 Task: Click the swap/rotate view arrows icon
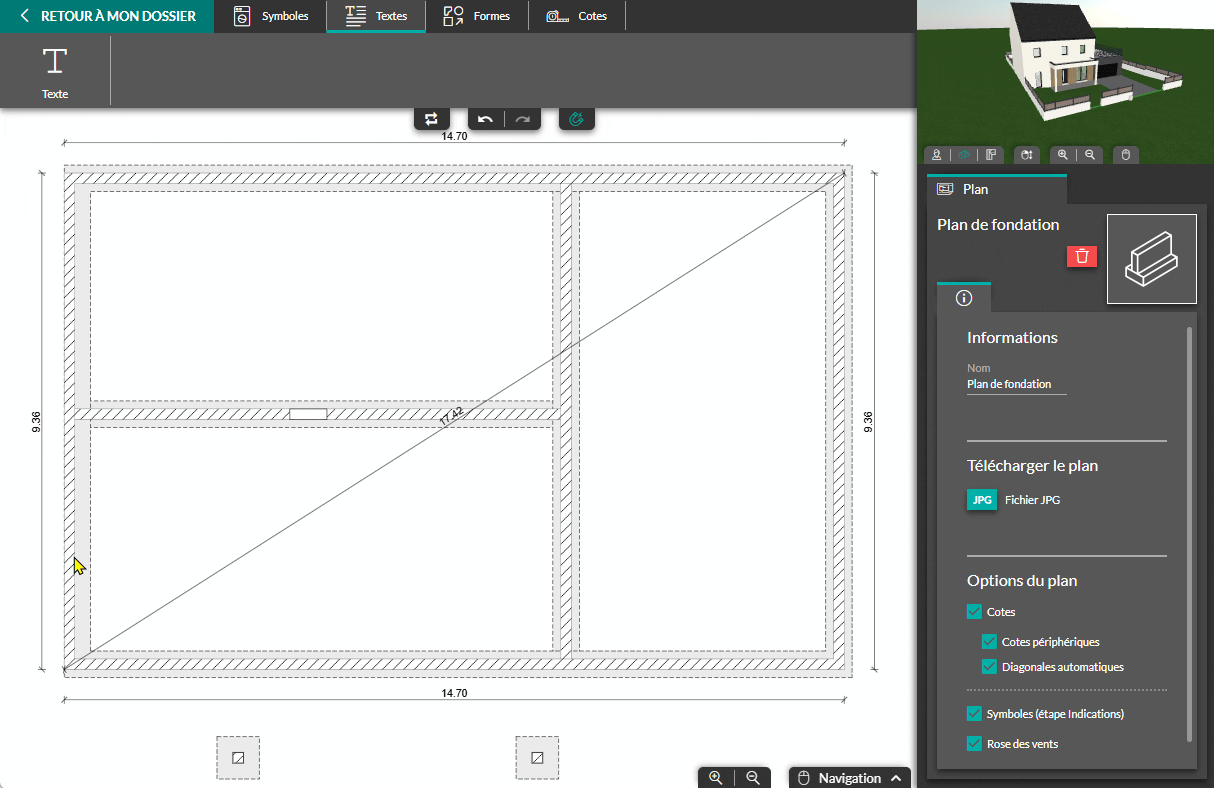(x=431, y=119)
